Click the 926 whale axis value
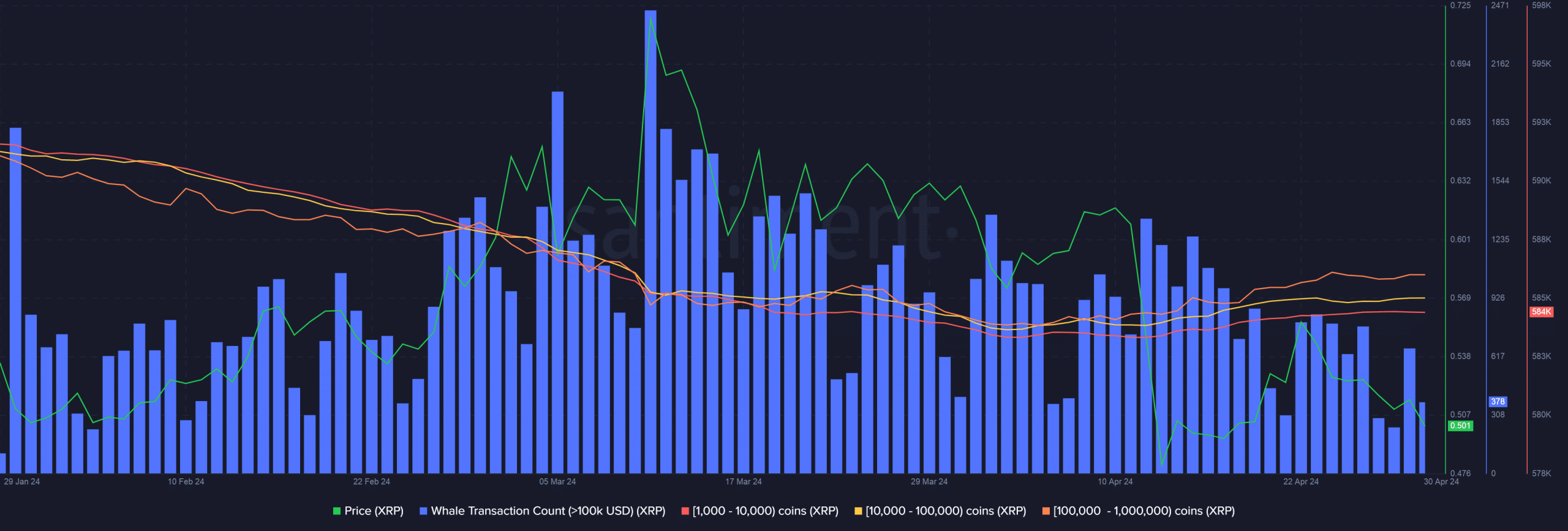 pyautogui.click(x=1498, y=298)
